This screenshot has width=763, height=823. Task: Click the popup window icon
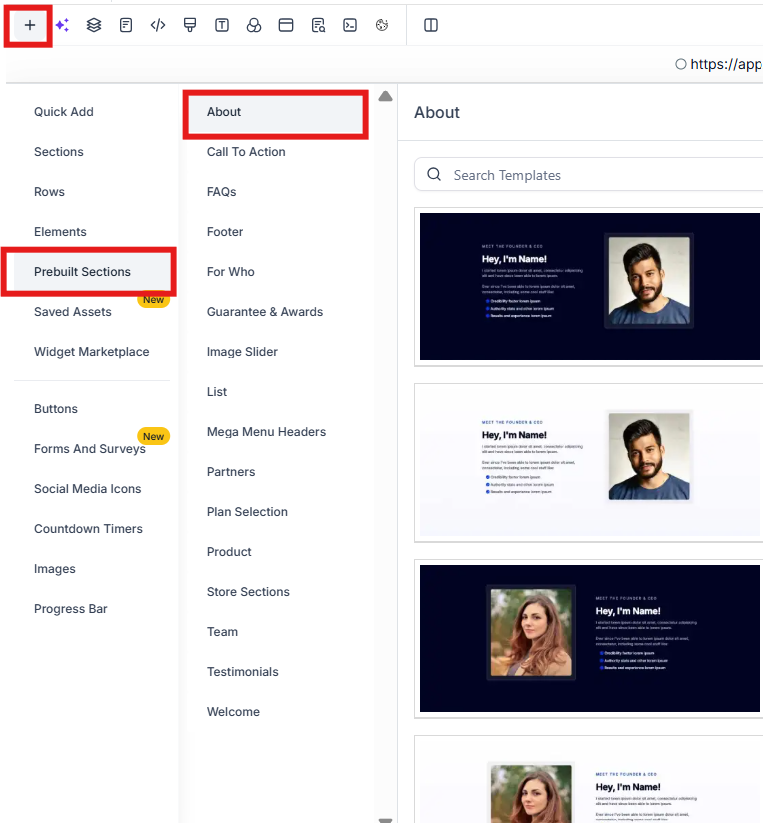[286, 25]
